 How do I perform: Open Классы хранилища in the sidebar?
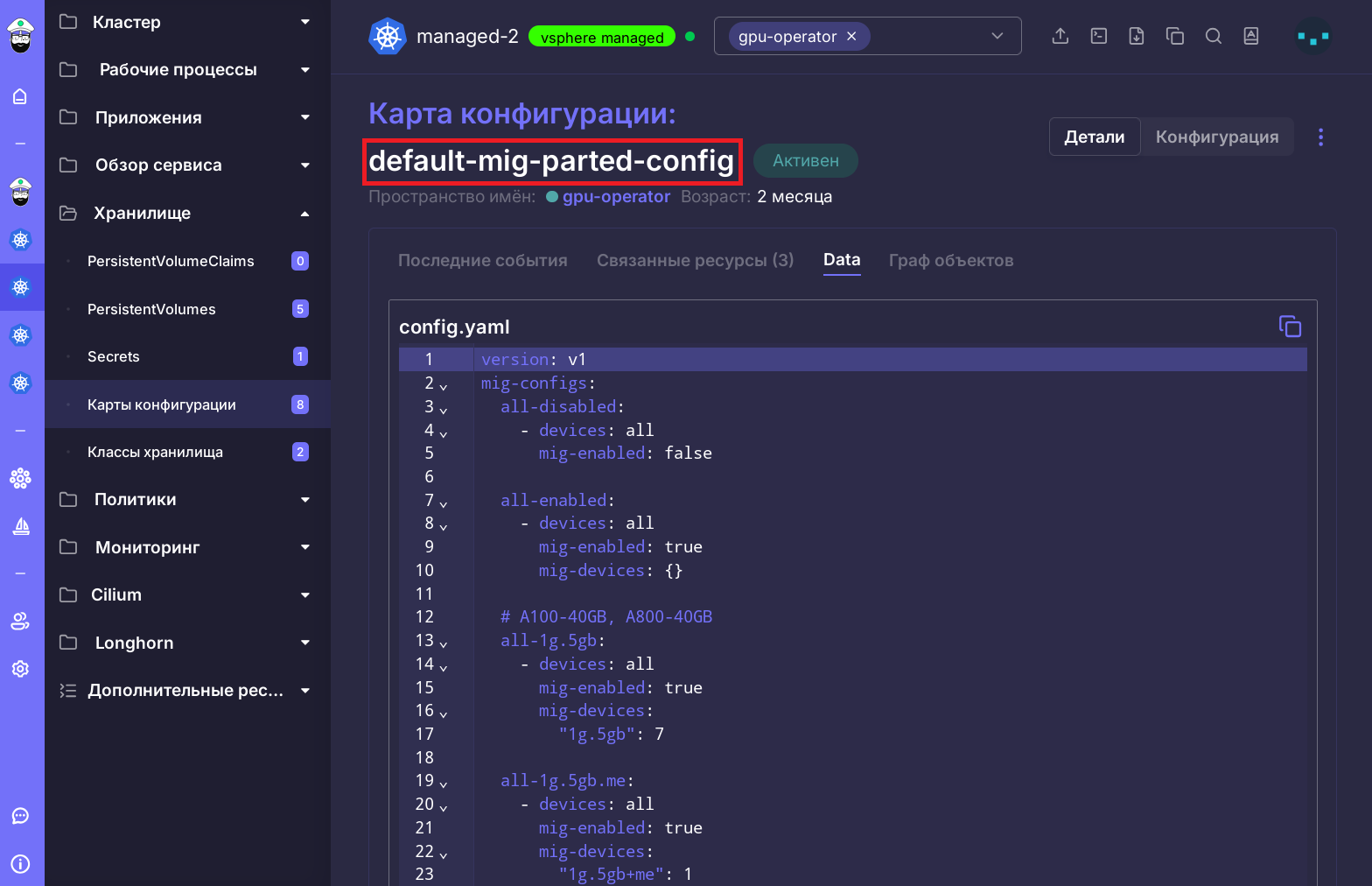(187, 452)
